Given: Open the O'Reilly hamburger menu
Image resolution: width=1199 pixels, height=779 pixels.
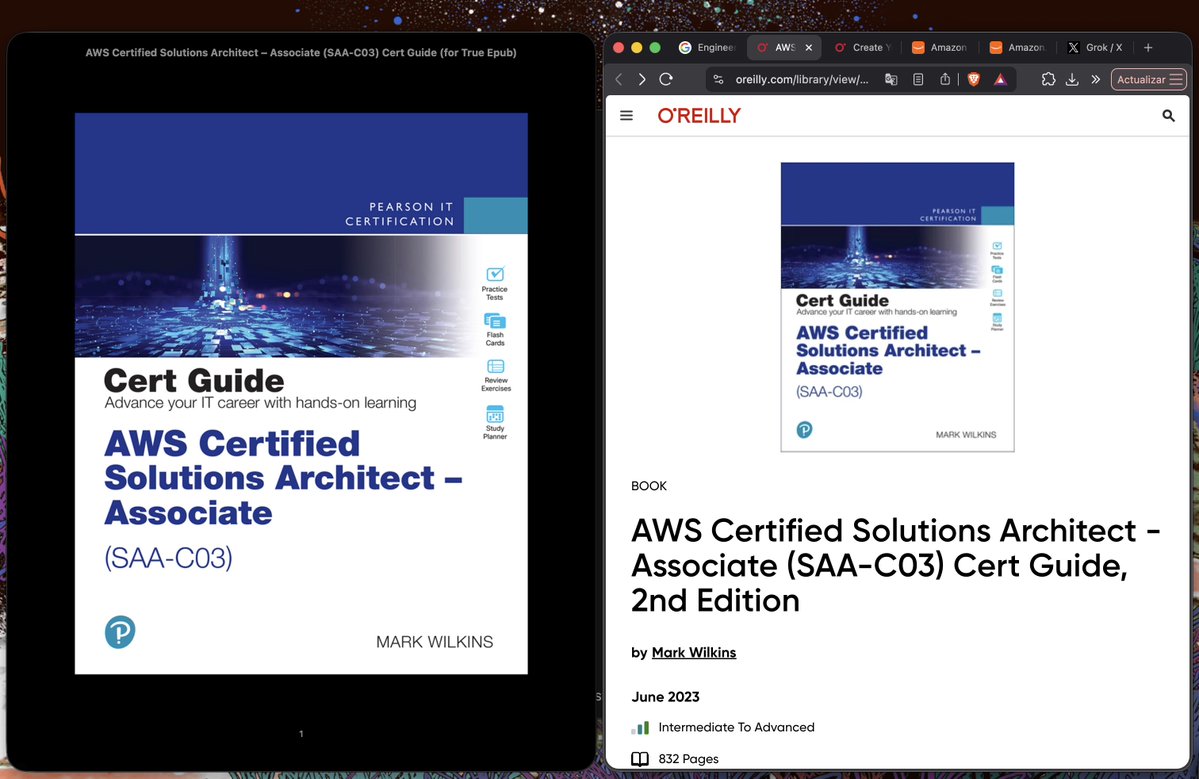Looking at the screenshot, I should (x=626, y=115).
